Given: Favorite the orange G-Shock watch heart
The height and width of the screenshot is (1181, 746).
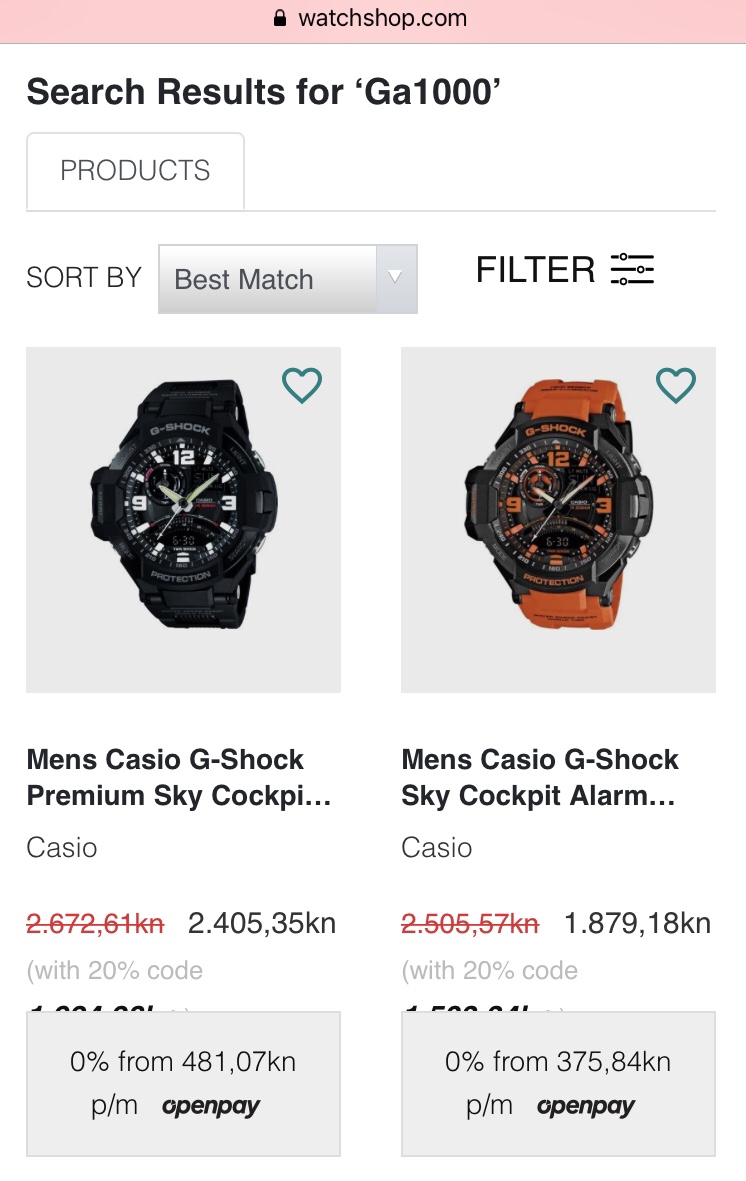Looking at the screenshot, I should pos(676,385).
